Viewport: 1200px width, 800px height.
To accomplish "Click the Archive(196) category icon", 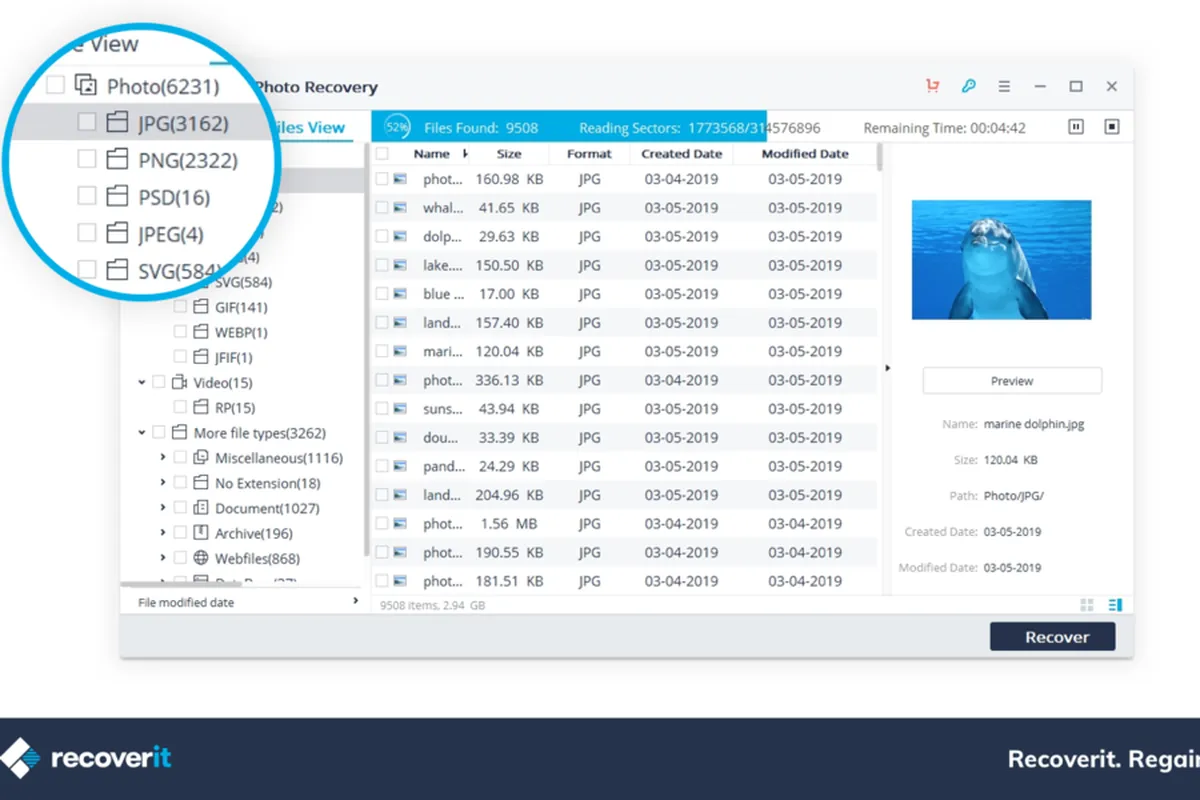I will point(201,533).
